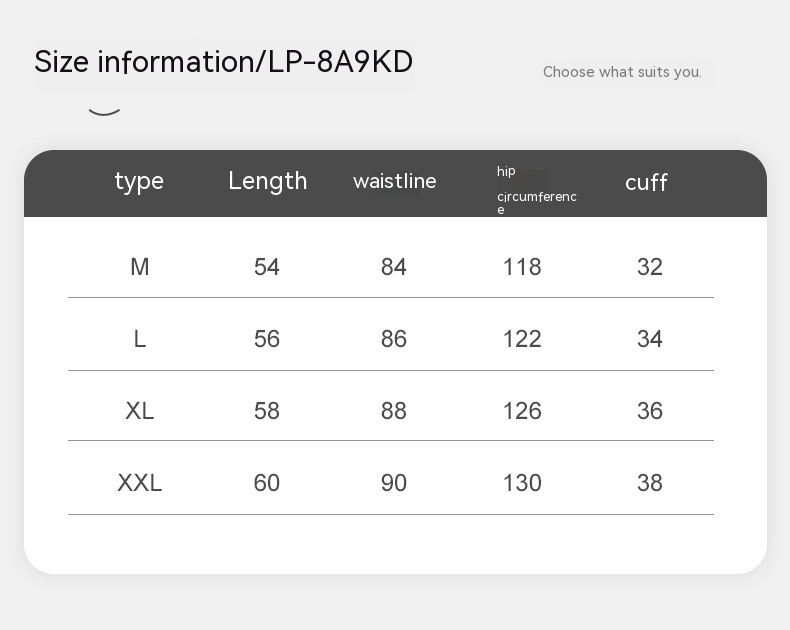Select the XXL size row label
790x630 pixels.
[x=140, y=483]
